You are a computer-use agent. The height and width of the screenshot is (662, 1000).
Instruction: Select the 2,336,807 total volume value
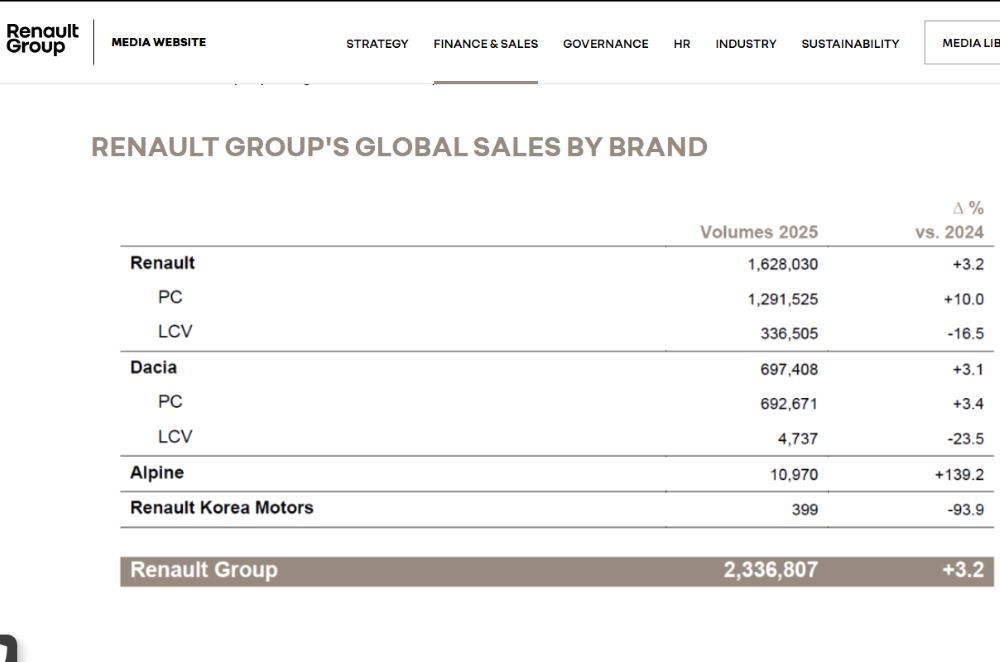click(770, 570)
